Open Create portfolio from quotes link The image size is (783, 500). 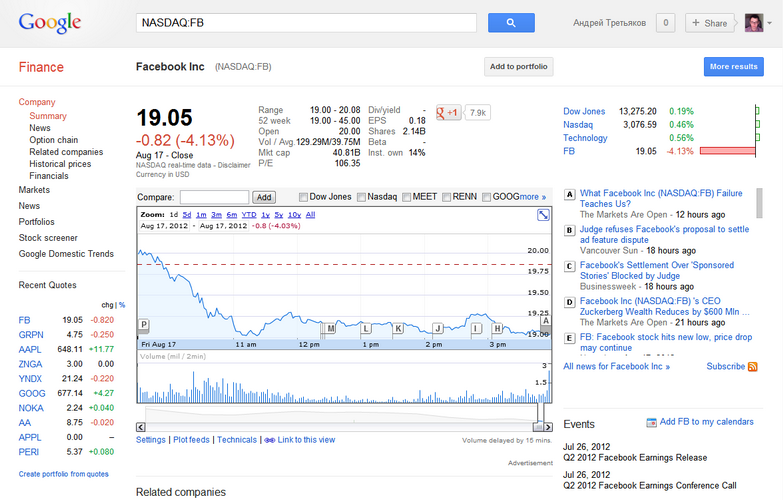(x=63, y=474)
